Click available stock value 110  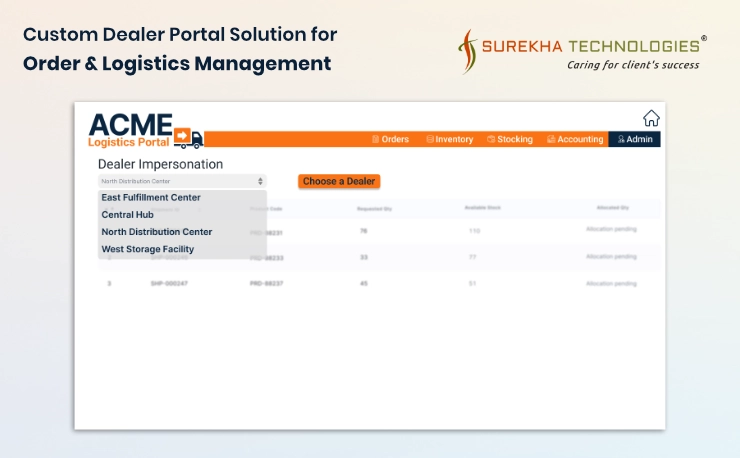(474, 231)
